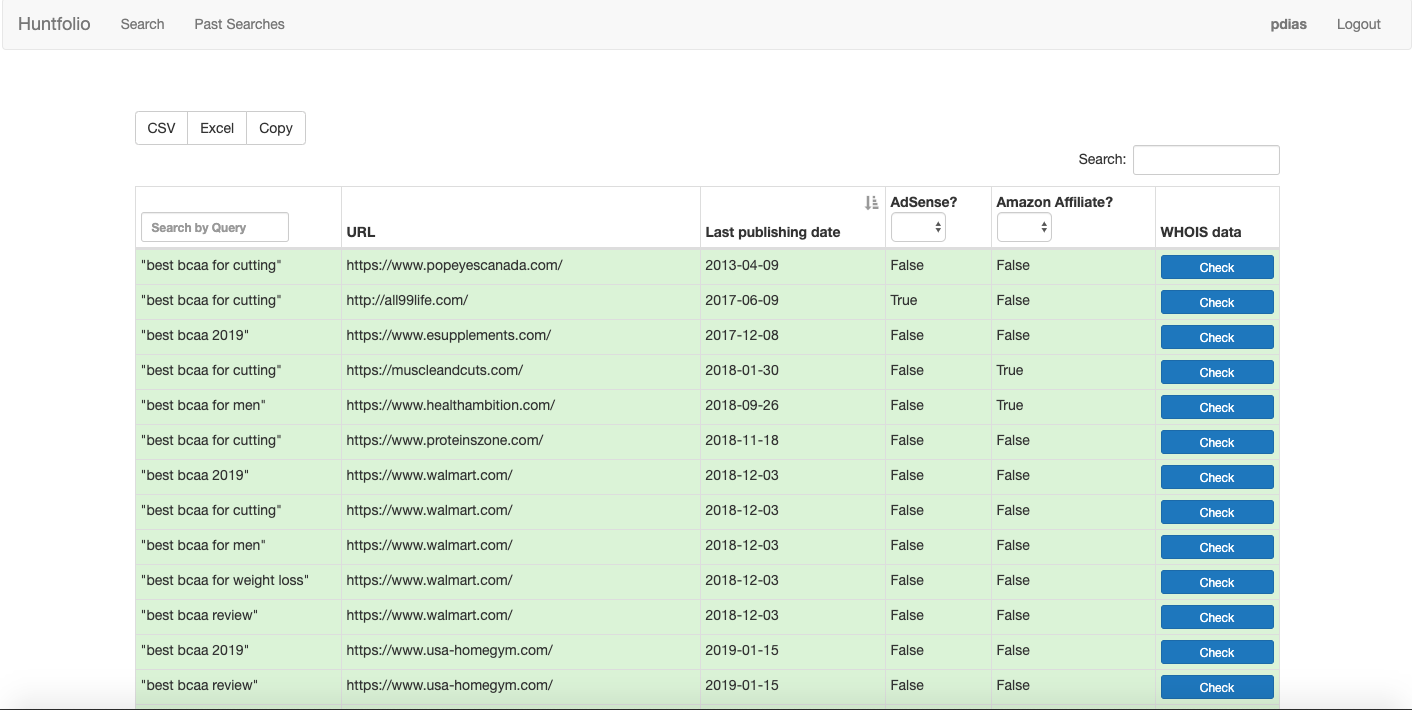1412x710 pixels.
Task: Go to the Past Searches page
Action: click(239, 24)
